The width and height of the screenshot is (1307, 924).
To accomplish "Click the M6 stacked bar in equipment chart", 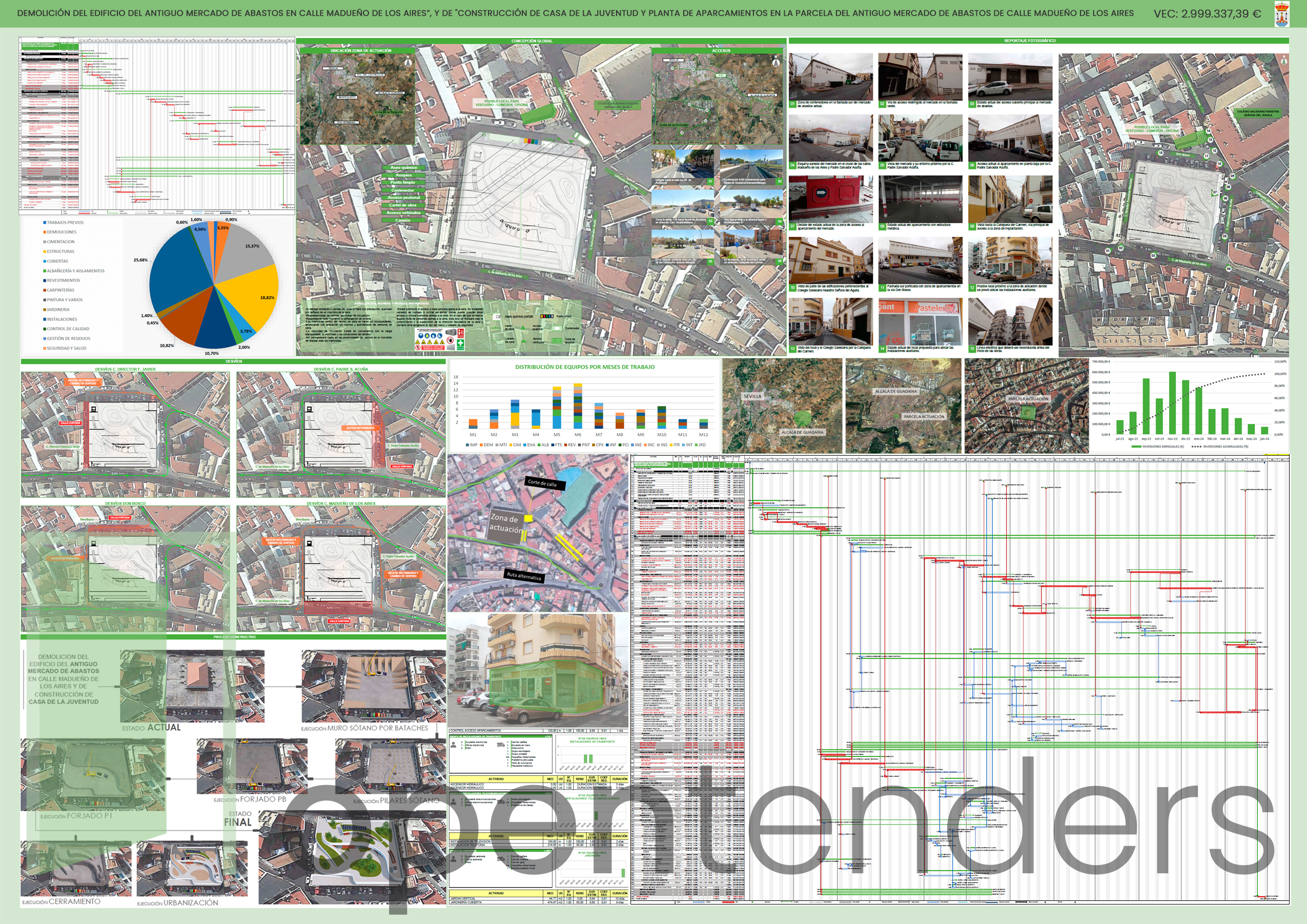I will (x=578, y=406).
